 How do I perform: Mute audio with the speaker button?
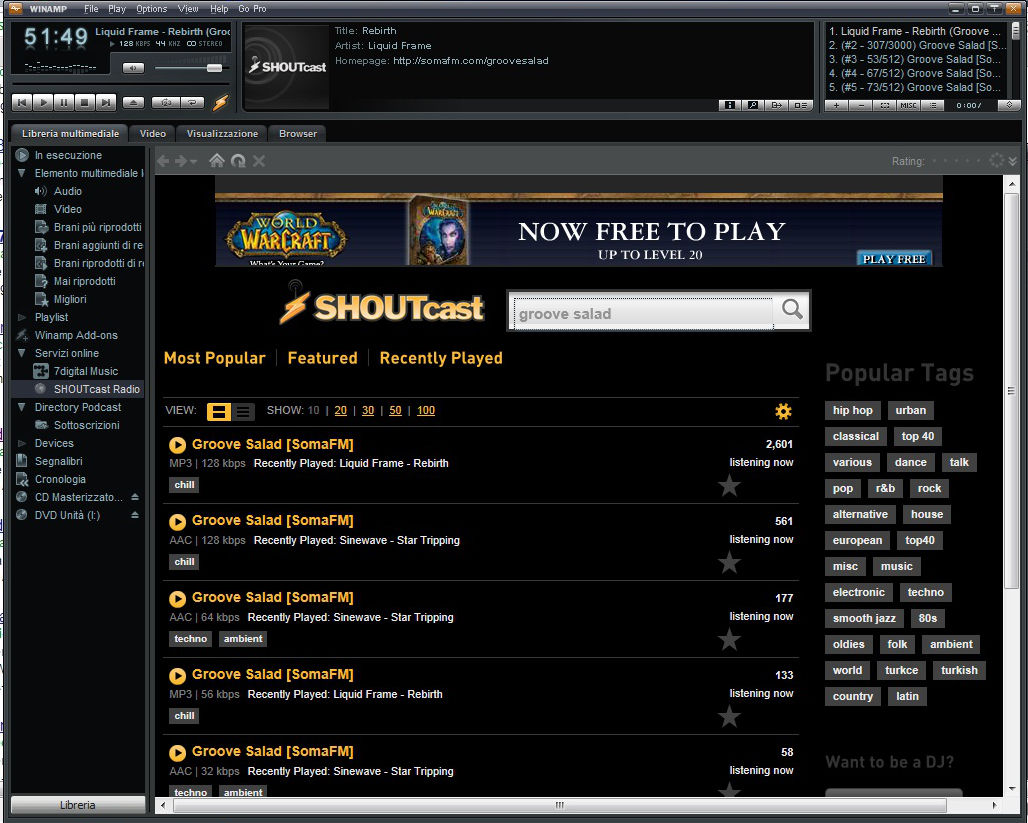(133, 68)
